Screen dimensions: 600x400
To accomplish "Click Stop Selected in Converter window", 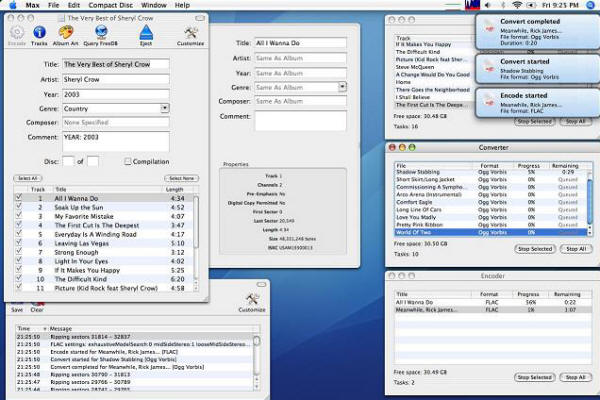I will [x=535, y=249].
